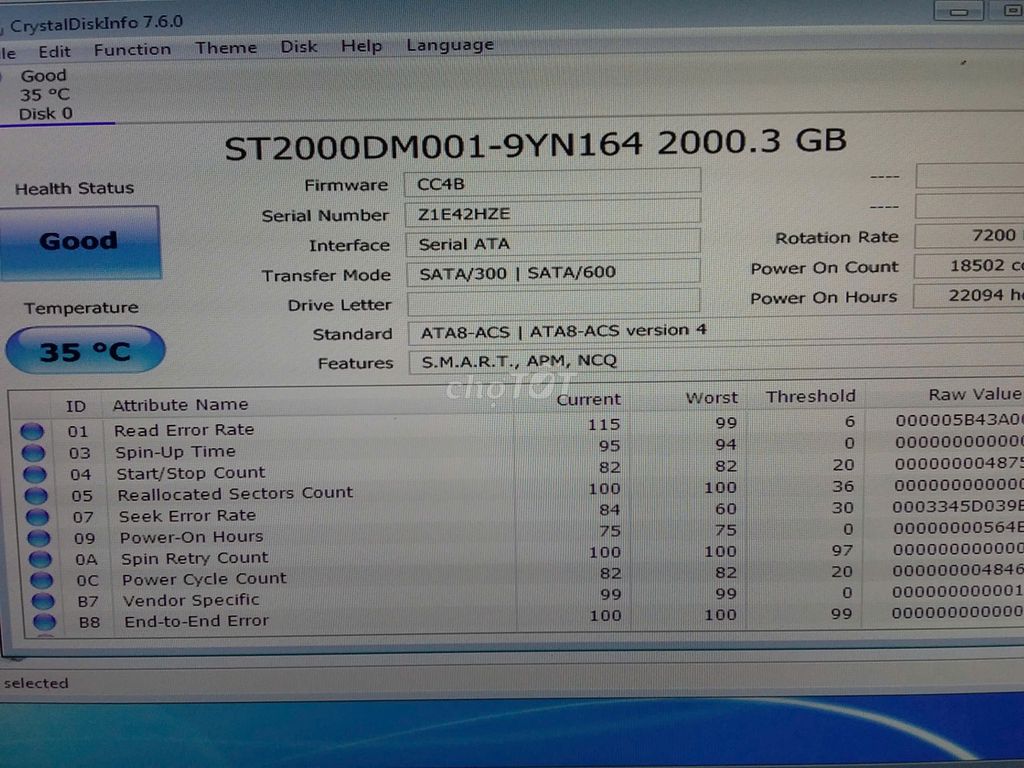The image size is (1024, 768).
Task: Open the Function menu
Action: (x=133, y=50)
